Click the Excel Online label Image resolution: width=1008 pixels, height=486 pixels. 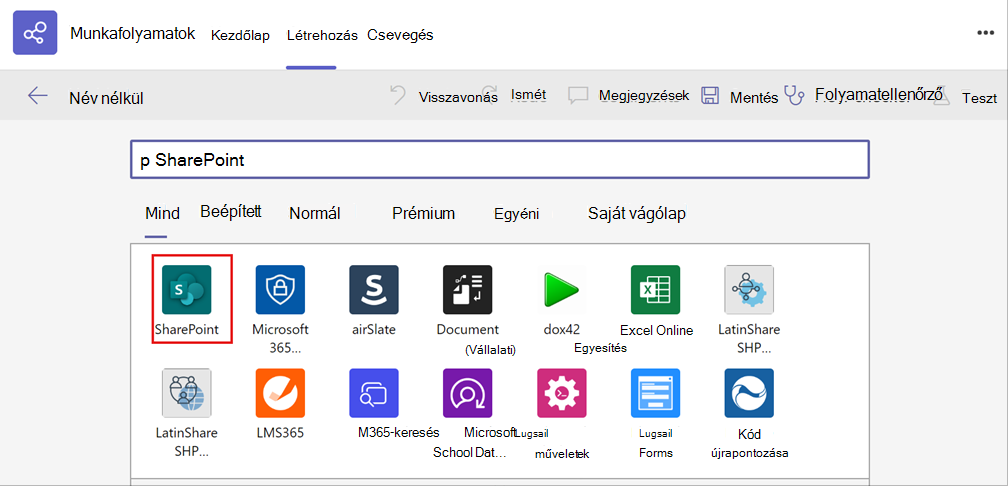[x=656, y=330]
